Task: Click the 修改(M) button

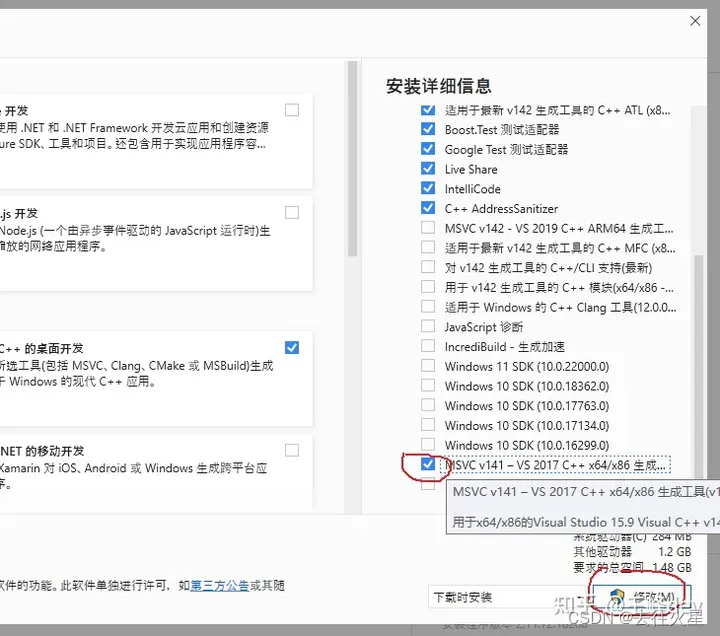Action: pos(641,597)
